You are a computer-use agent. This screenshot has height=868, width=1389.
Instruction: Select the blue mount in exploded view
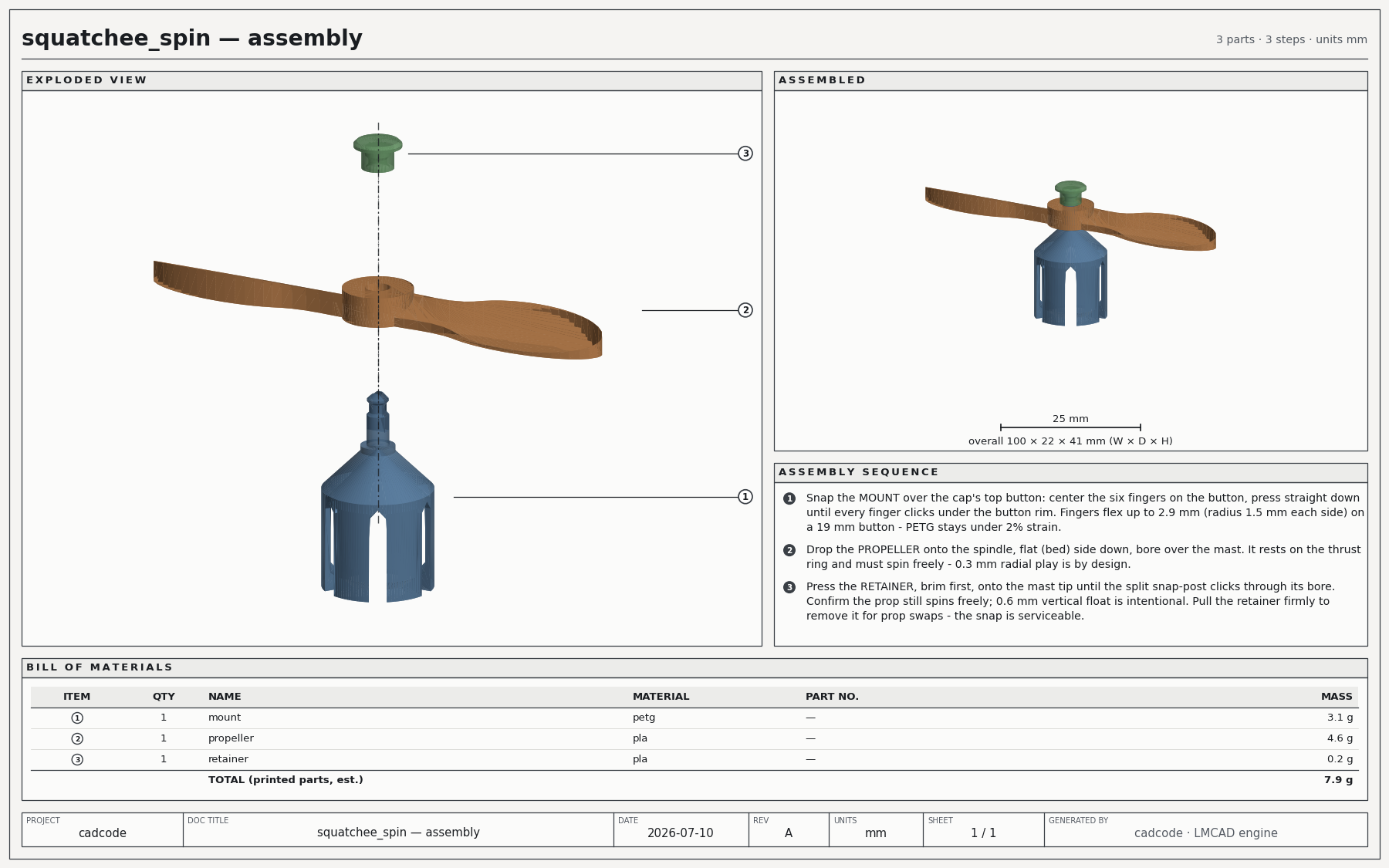tap(378, 497)
